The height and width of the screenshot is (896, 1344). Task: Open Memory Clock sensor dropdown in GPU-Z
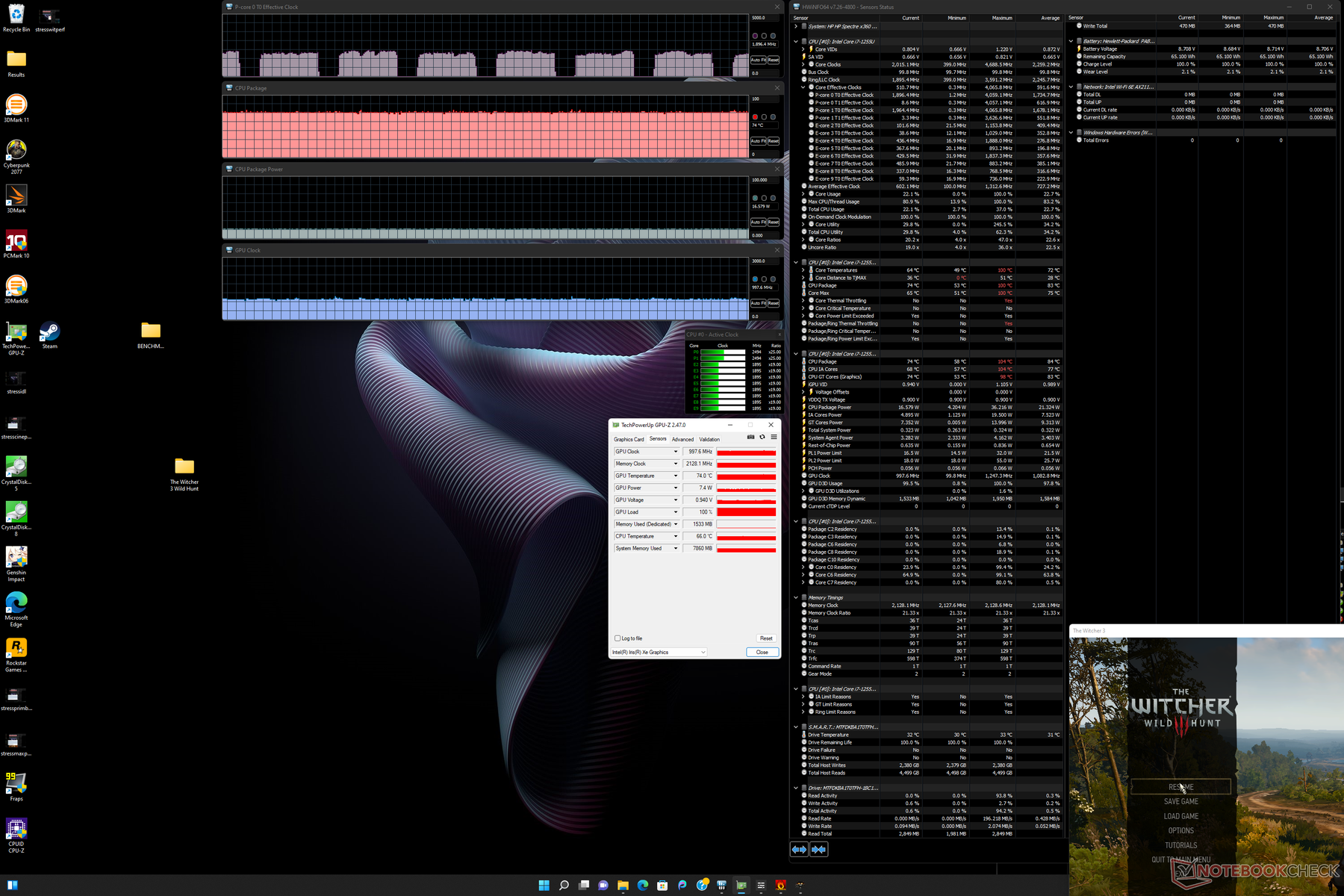[x=676, y=464]
